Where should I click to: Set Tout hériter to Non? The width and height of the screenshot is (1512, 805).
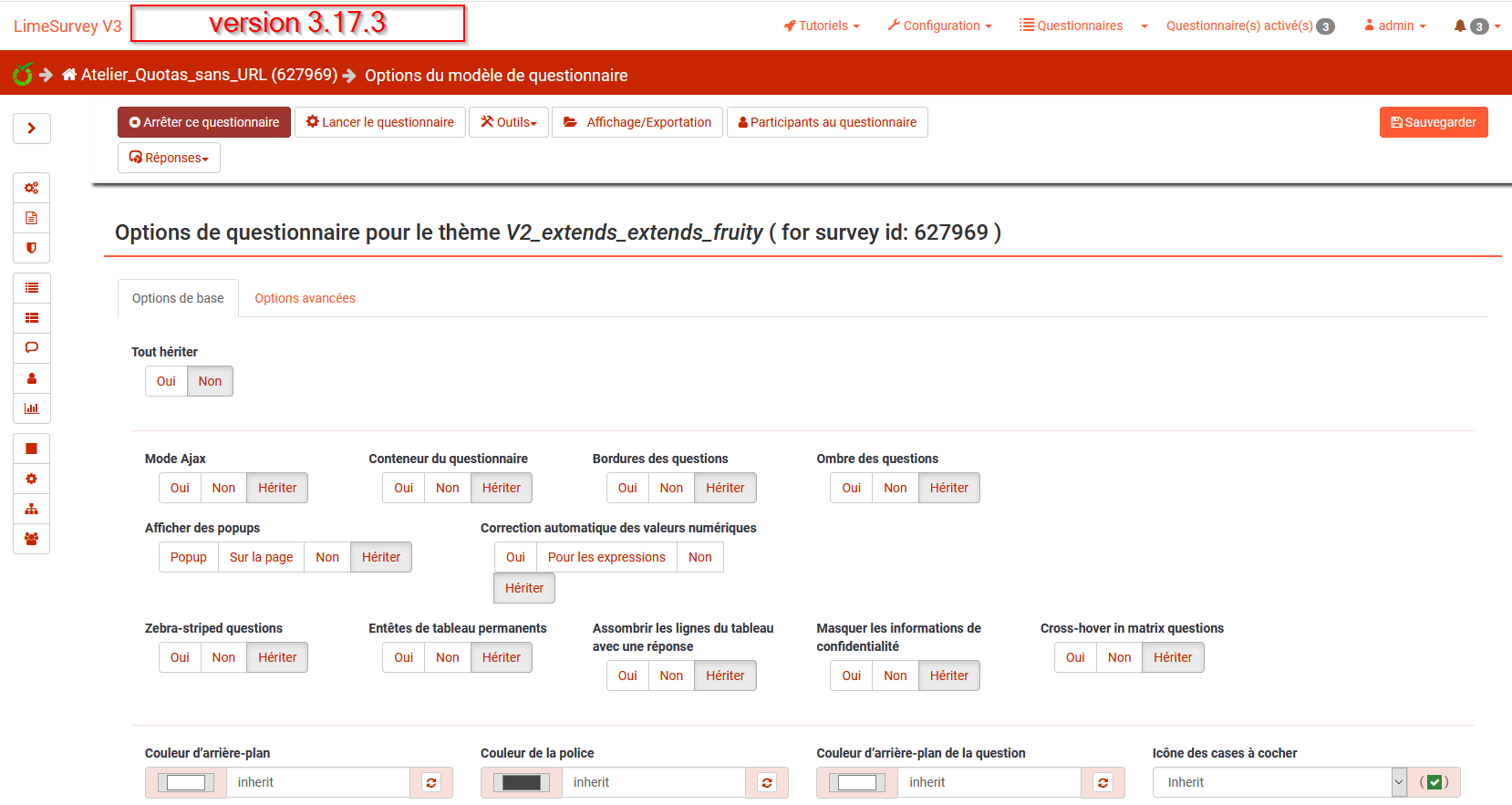click(210, 381)
